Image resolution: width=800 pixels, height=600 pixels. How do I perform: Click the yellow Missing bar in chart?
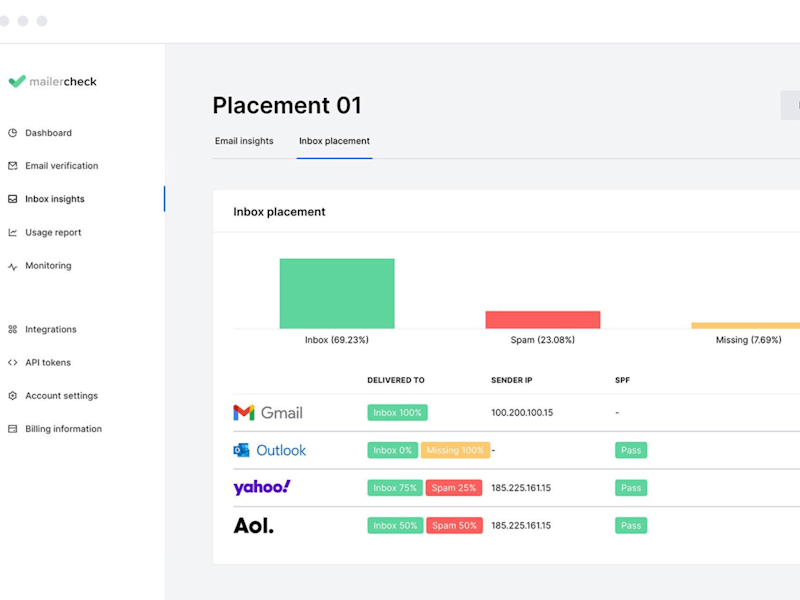coord(745,326)
